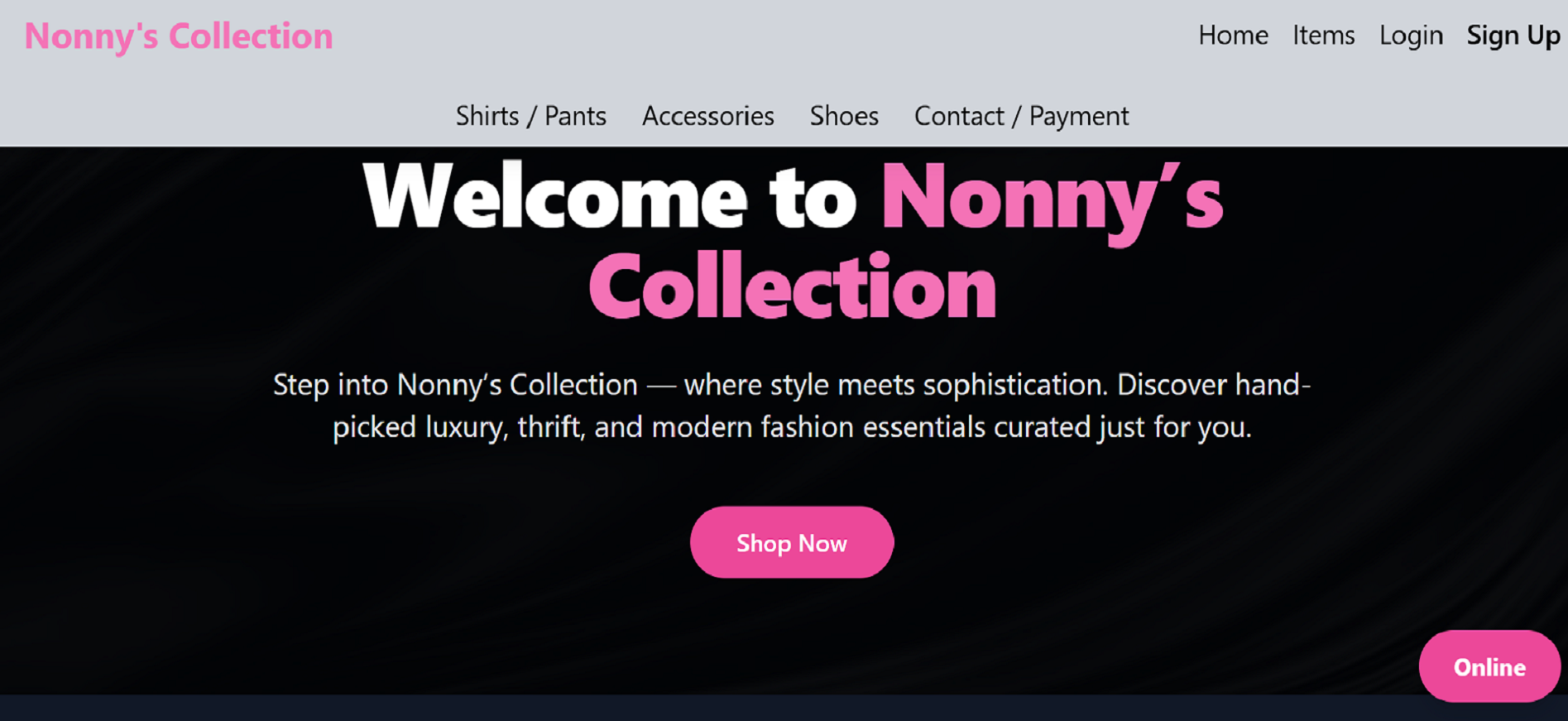This screenshot has width=1568, height=721.
Task: Access your account via Login
Action: pyautogui.click(x=1410, y=35)
